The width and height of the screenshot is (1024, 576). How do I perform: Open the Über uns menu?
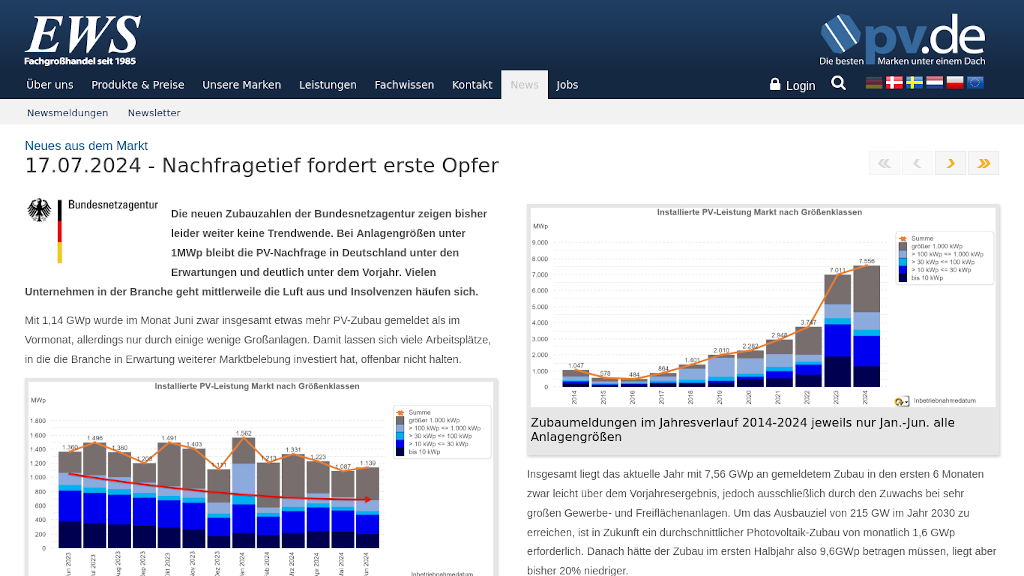[x=50, y=85]
